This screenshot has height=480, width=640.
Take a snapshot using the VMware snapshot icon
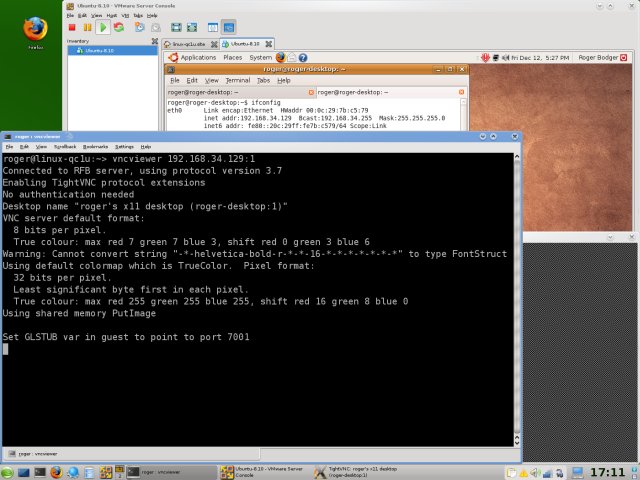[140, 27]
